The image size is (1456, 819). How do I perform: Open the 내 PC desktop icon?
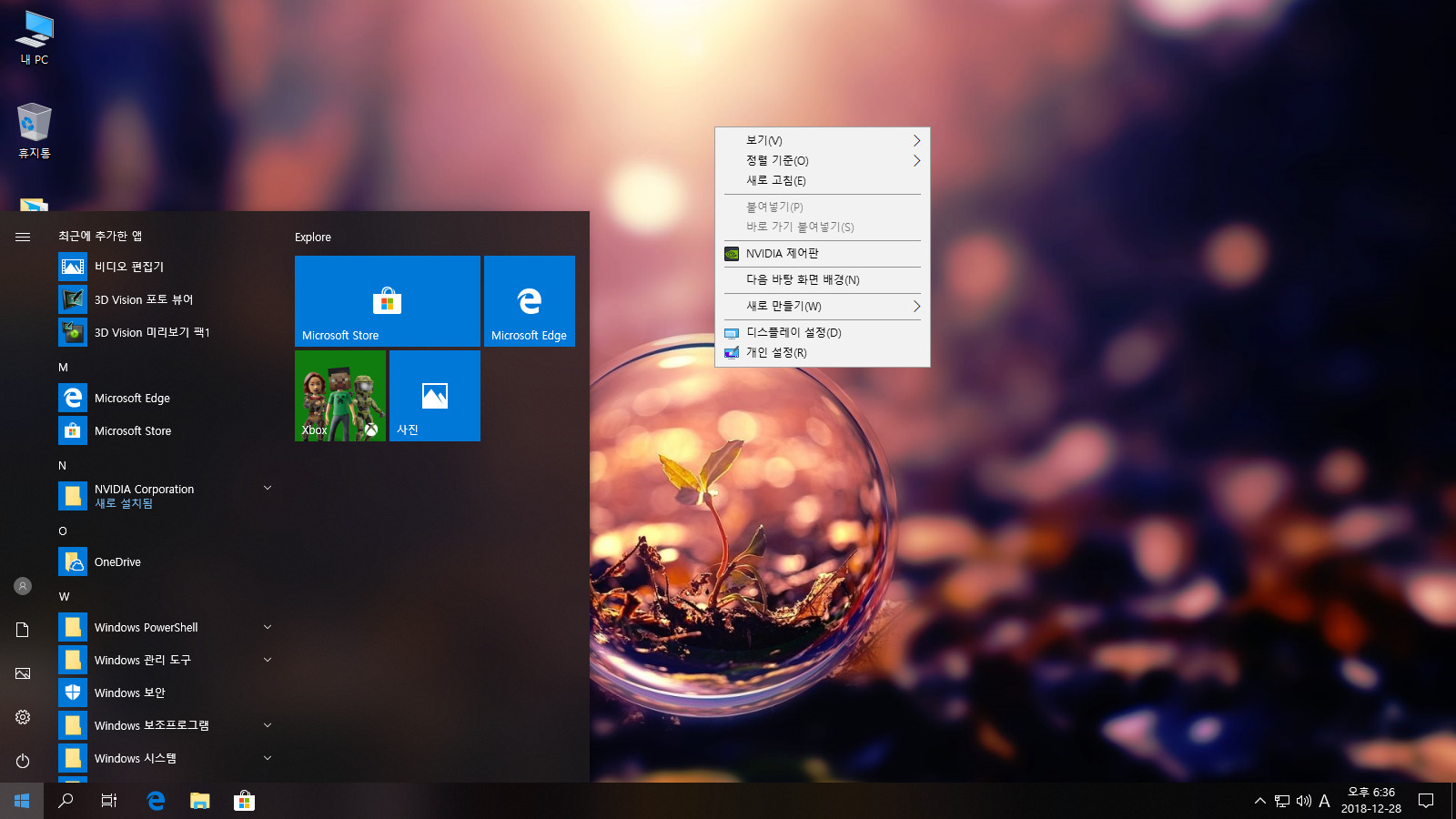click(x=35, y=38)
